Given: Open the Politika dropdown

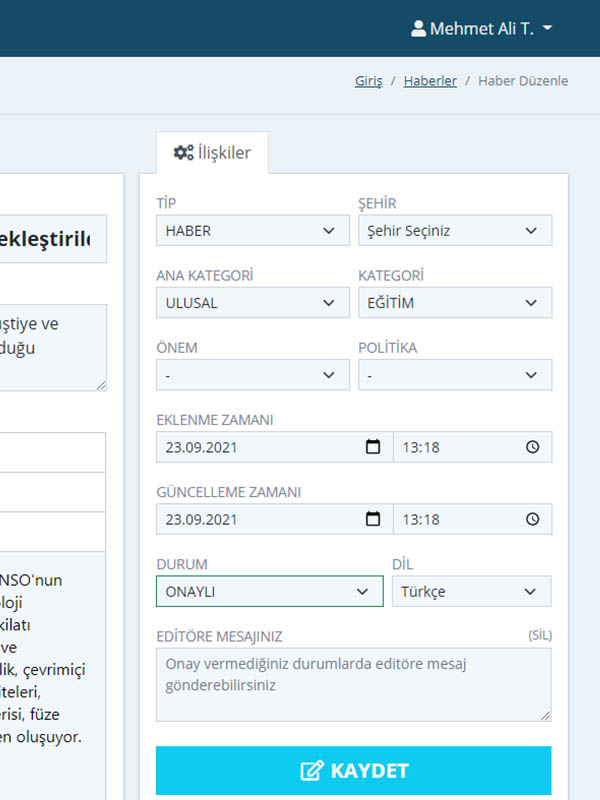Looking at the screenshot, I should click(454, 375).
